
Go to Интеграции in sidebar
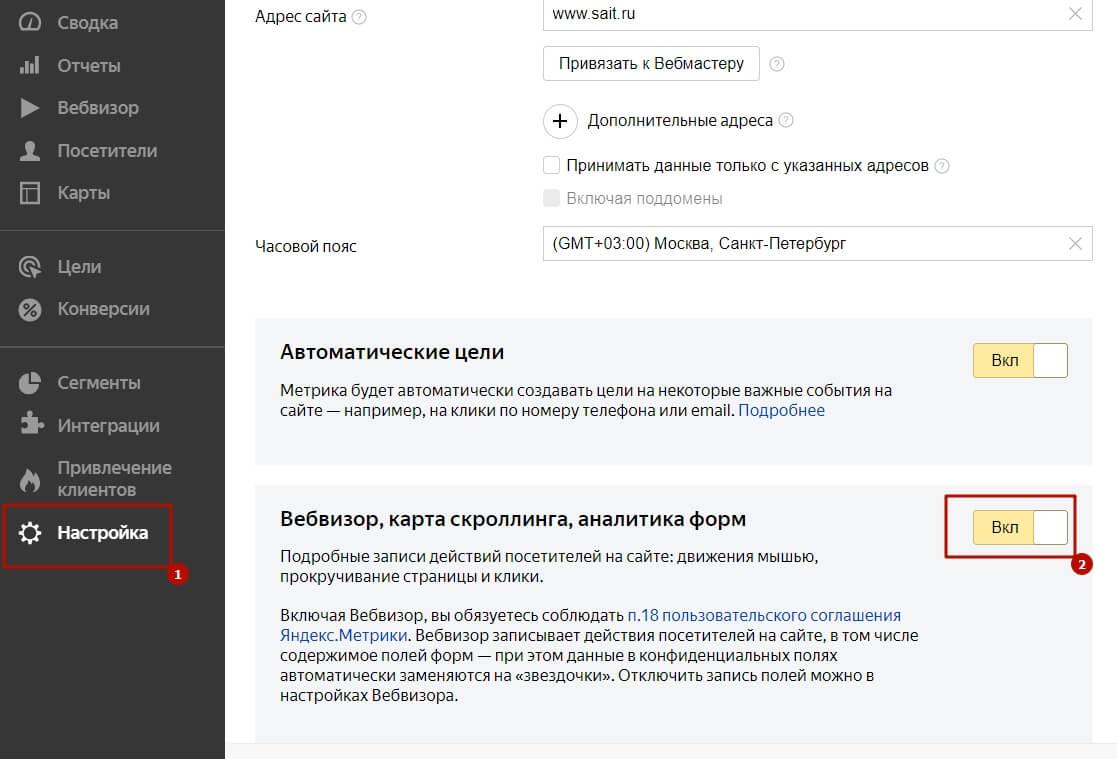(108, 425)
